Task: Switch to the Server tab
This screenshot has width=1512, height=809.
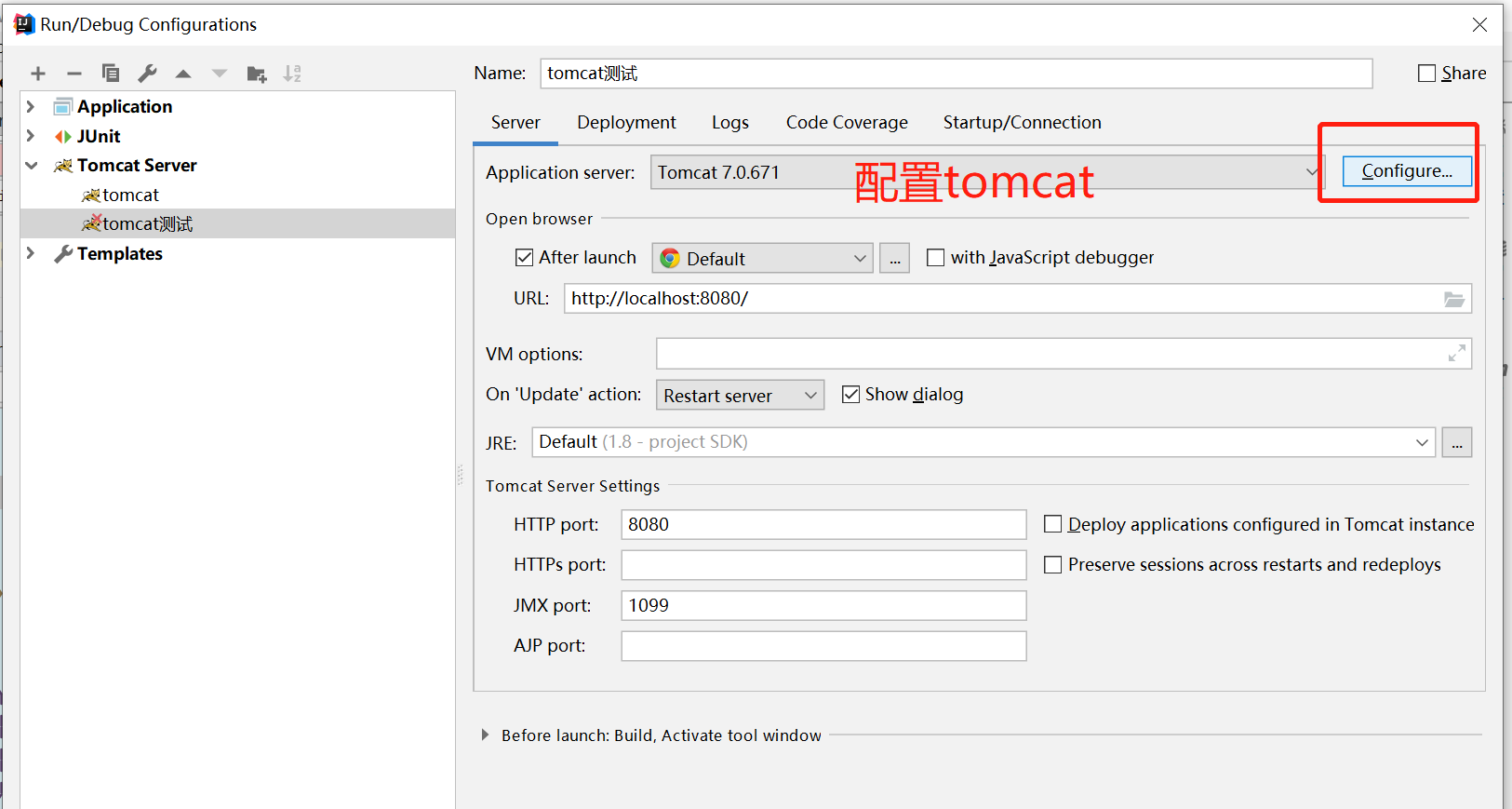Action: (x=515, y=122)
